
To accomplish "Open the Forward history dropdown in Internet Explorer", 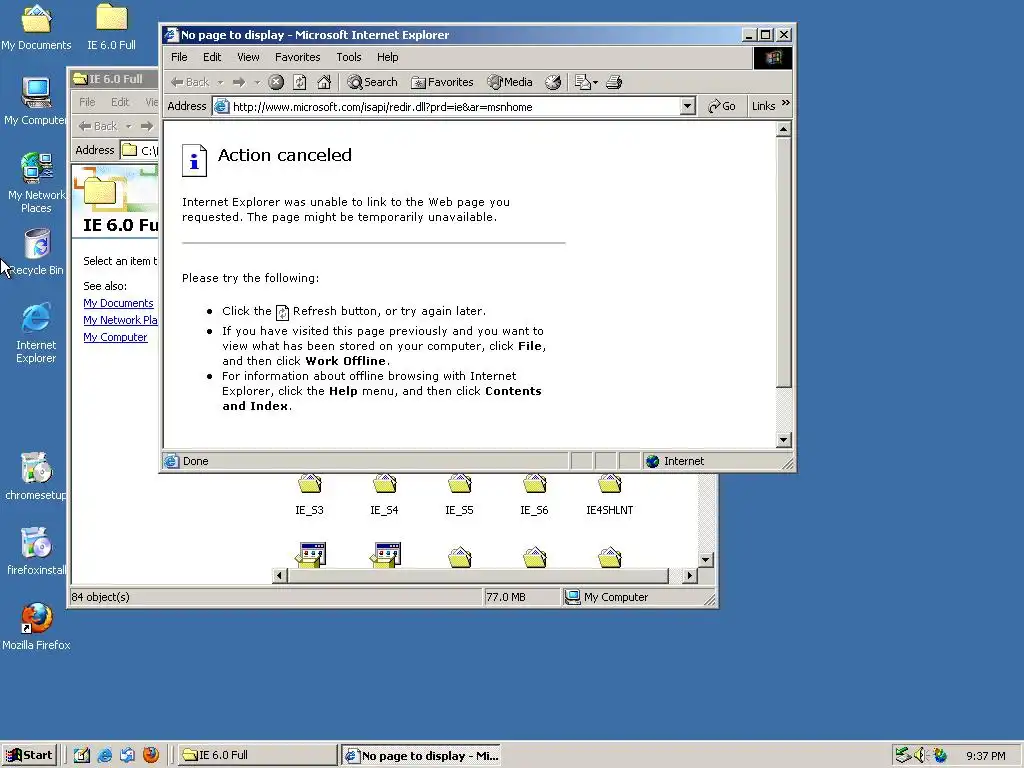I will tap(257, 82).
